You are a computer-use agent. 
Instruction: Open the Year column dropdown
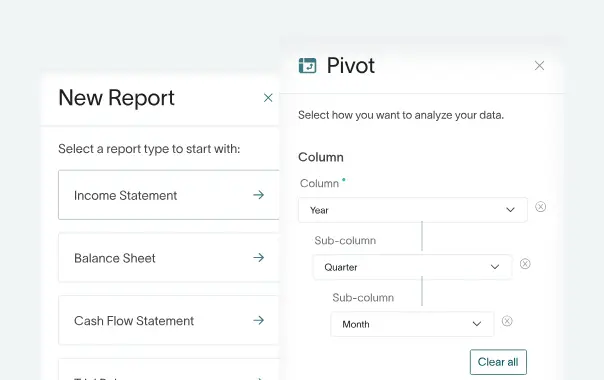(x=413, y=210)
